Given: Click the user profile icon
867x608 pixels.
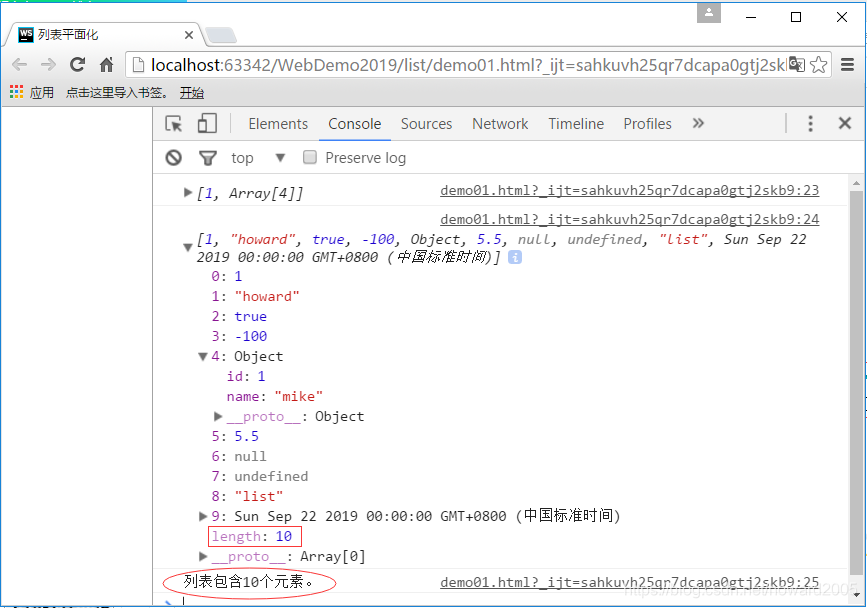Looking at the screenshot, I should click(709, 13).
